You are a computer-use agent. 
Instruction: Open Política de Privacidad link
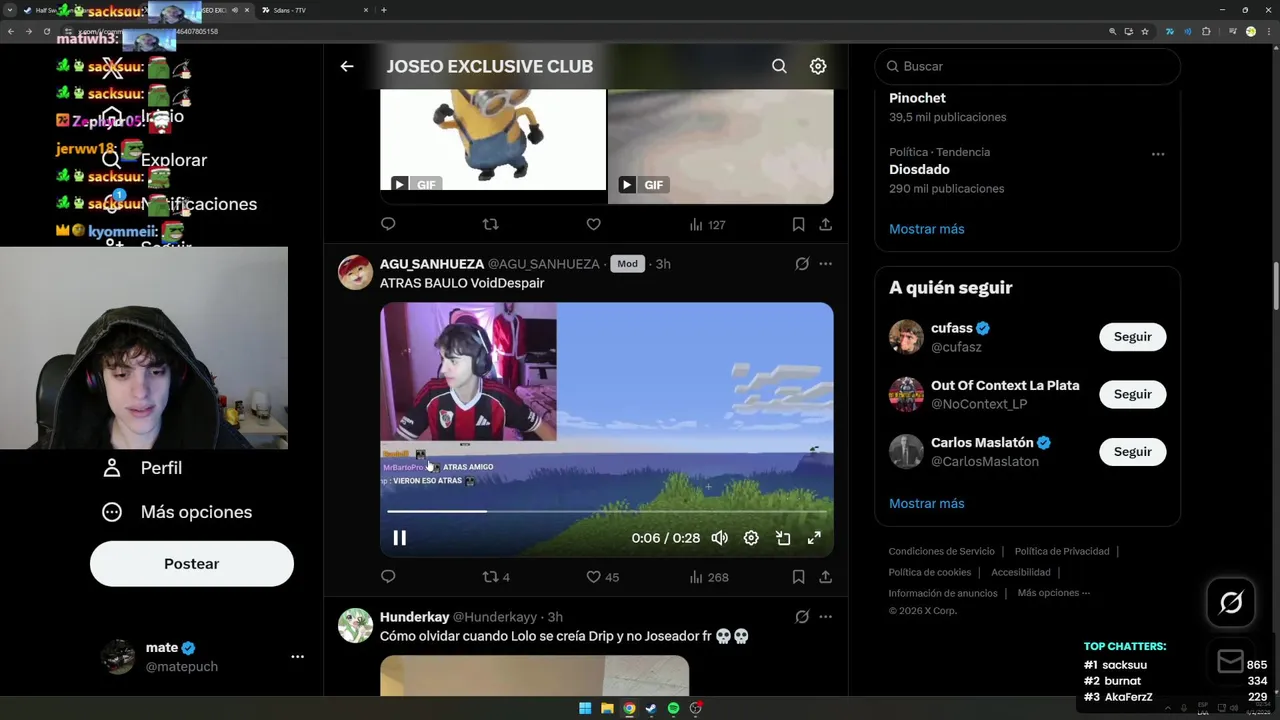pyautogui.click(x=1062, y=551)
